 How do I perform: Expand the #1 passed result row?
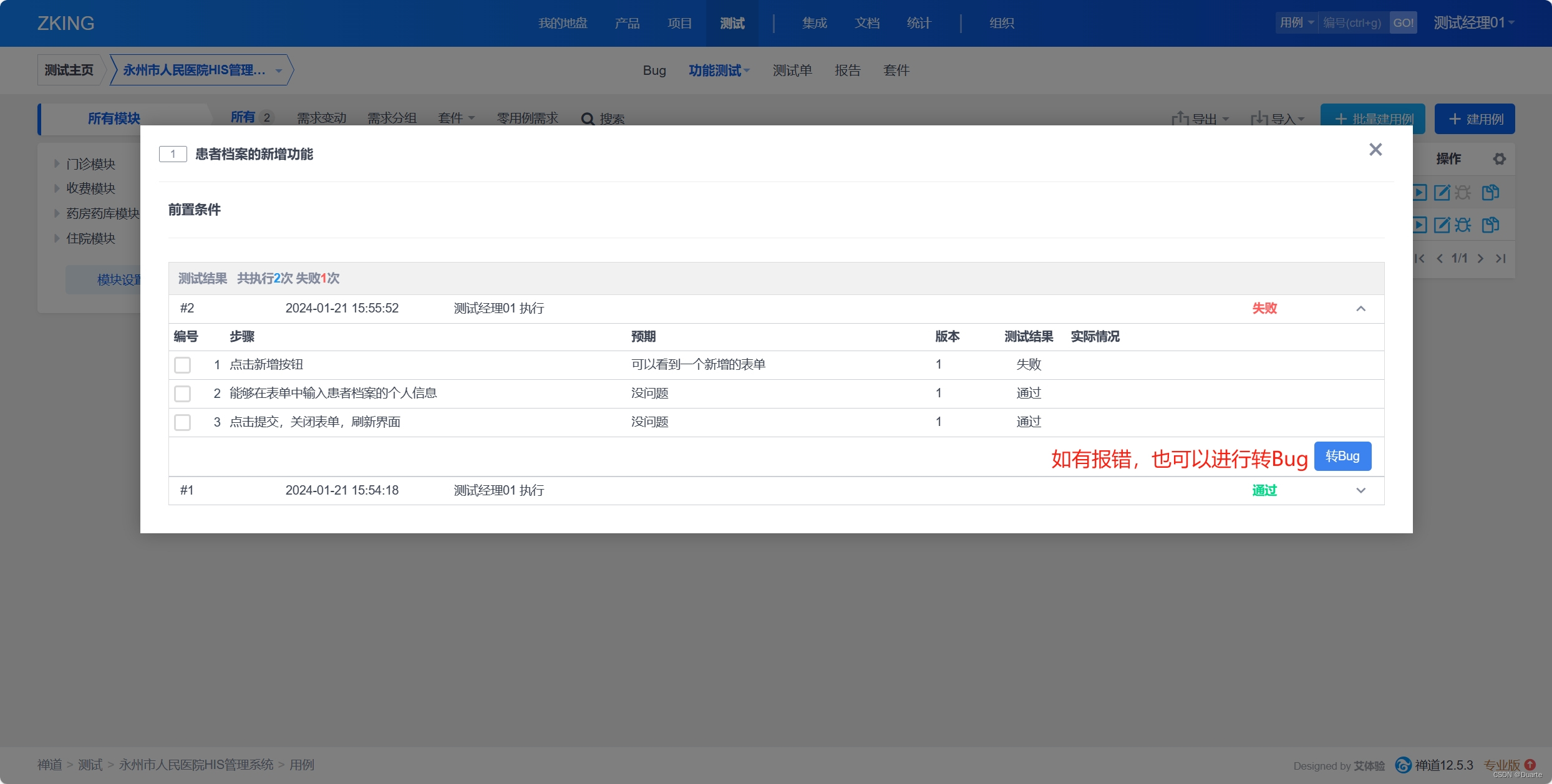click(x=1361, y=491)
